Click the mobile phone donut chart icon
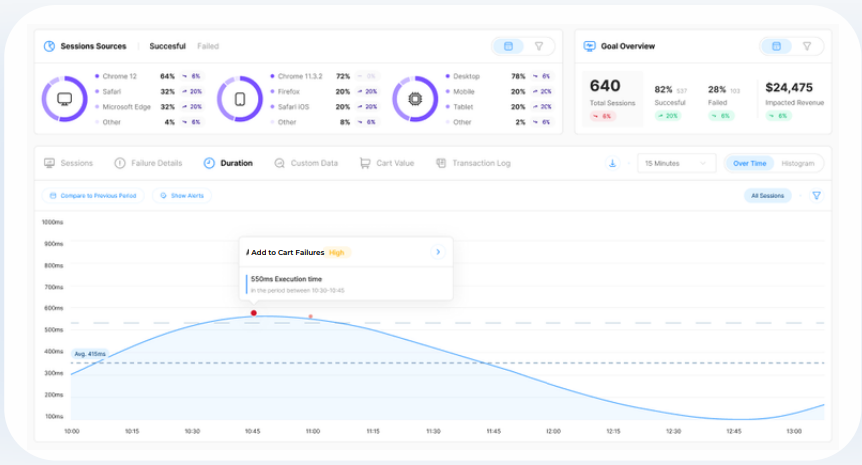Screen dimensions: 862x465 (x=240, y=99)
